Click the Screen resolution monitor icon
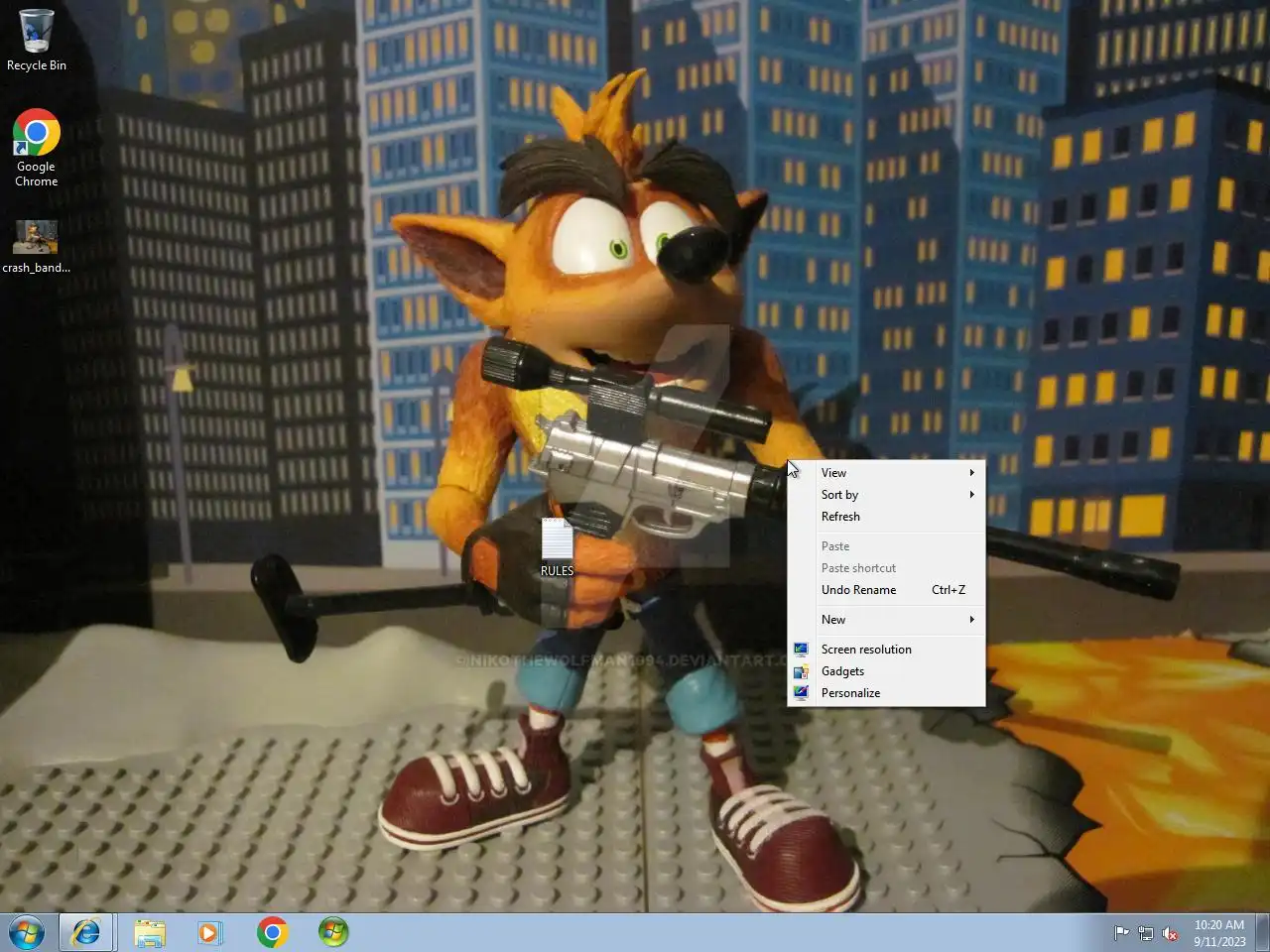This screenshot has height=952, width=1270. coord(802,650)
